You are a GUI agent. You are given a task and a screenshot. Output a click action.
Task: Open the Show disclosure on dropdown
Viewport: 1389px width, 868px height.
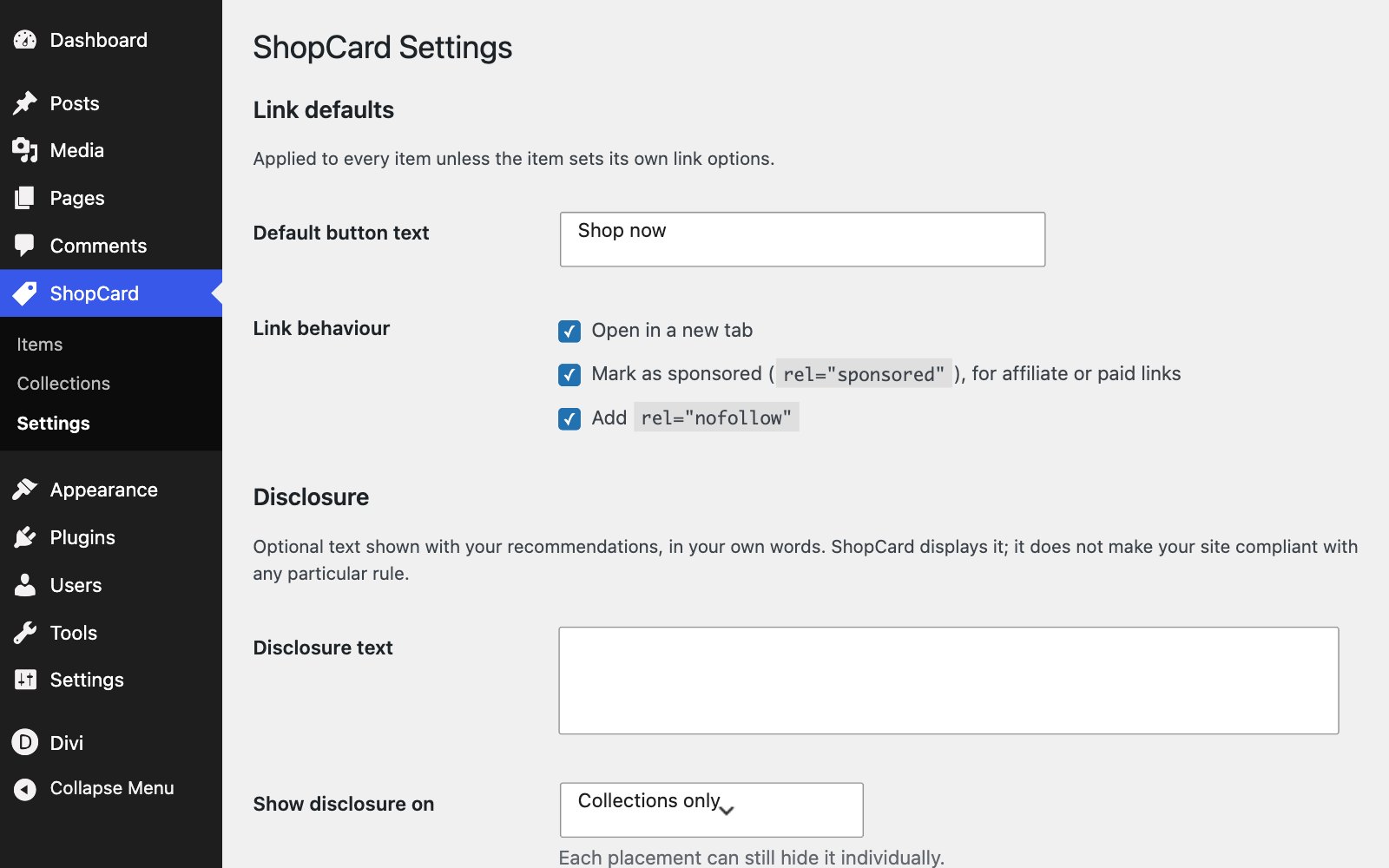pos(712,810)
